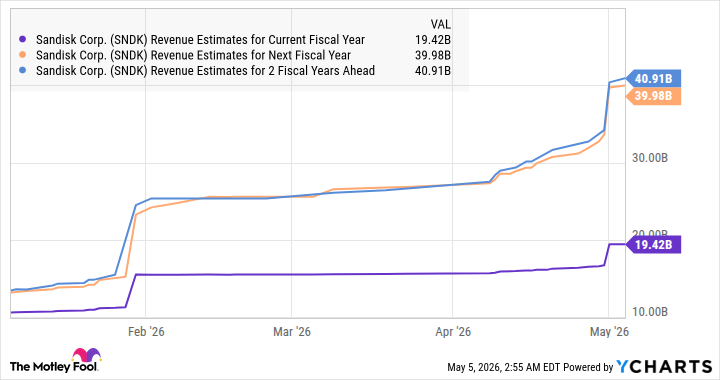This screenshot has width=720, height=380.
Task: Click the blue legend dot for 2 Fiscal Years Ahead
Action: point(23,71)
